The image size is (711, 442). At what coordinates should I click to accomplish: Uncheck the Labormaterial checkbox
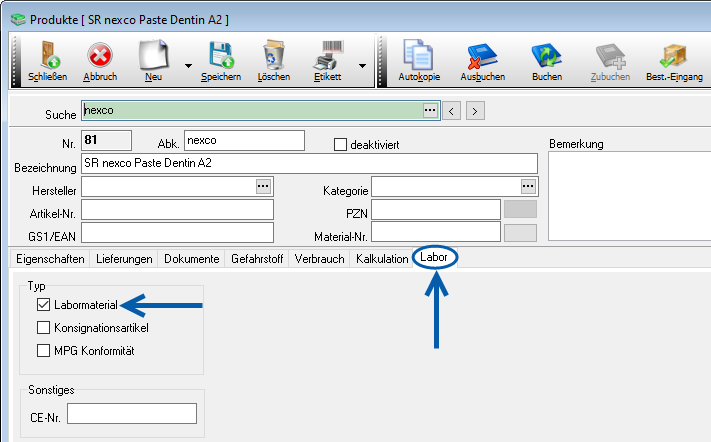pyautogui.click(x=43, y=305)
